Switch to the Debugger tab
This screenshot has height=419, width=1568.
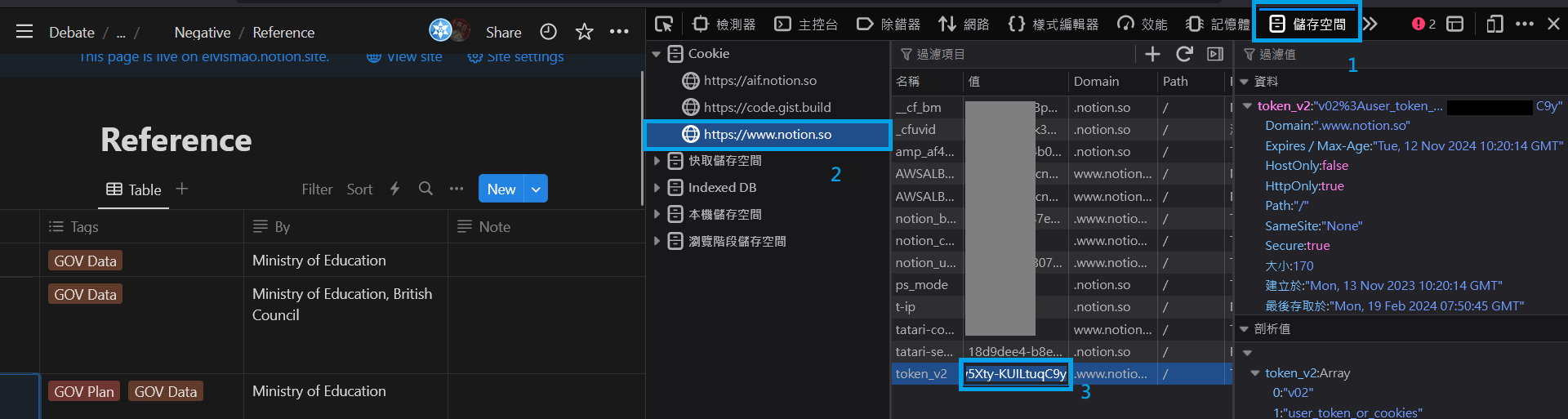889,24
